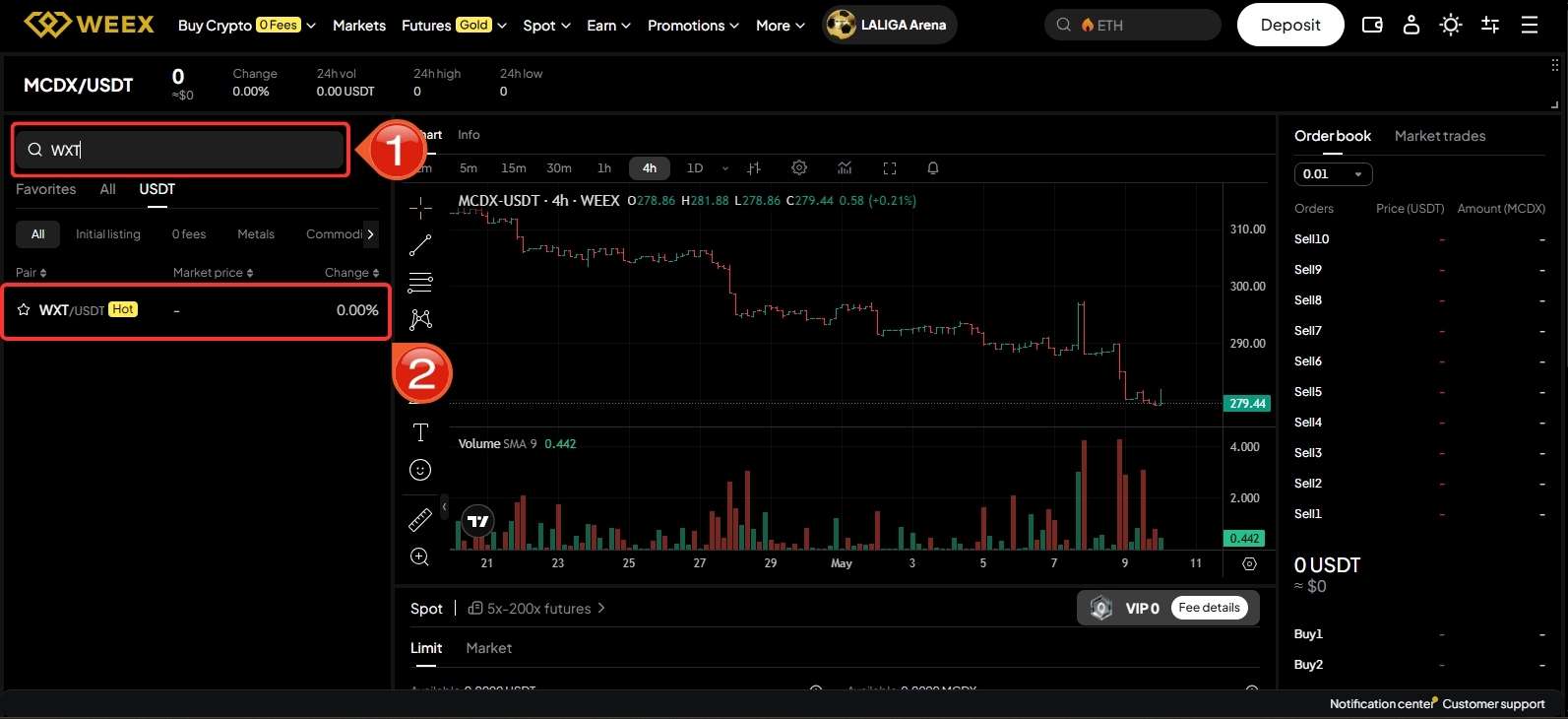Select the 15m timeframe
1568x719 pixels.
point(514,168)
